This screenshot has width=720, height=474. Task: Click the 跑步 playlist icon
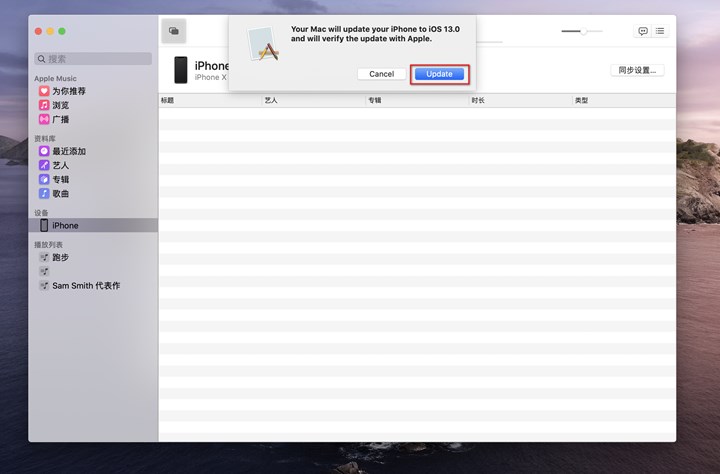coord(44,257)
